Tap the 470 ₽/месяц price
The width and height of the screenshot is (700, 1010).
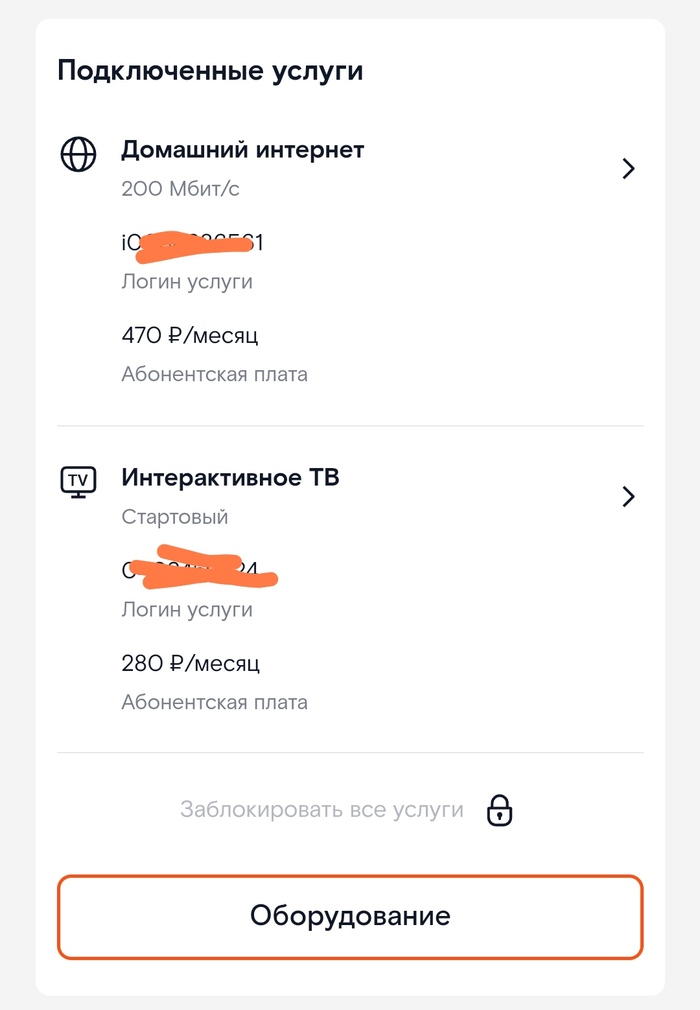pos(190,335)
